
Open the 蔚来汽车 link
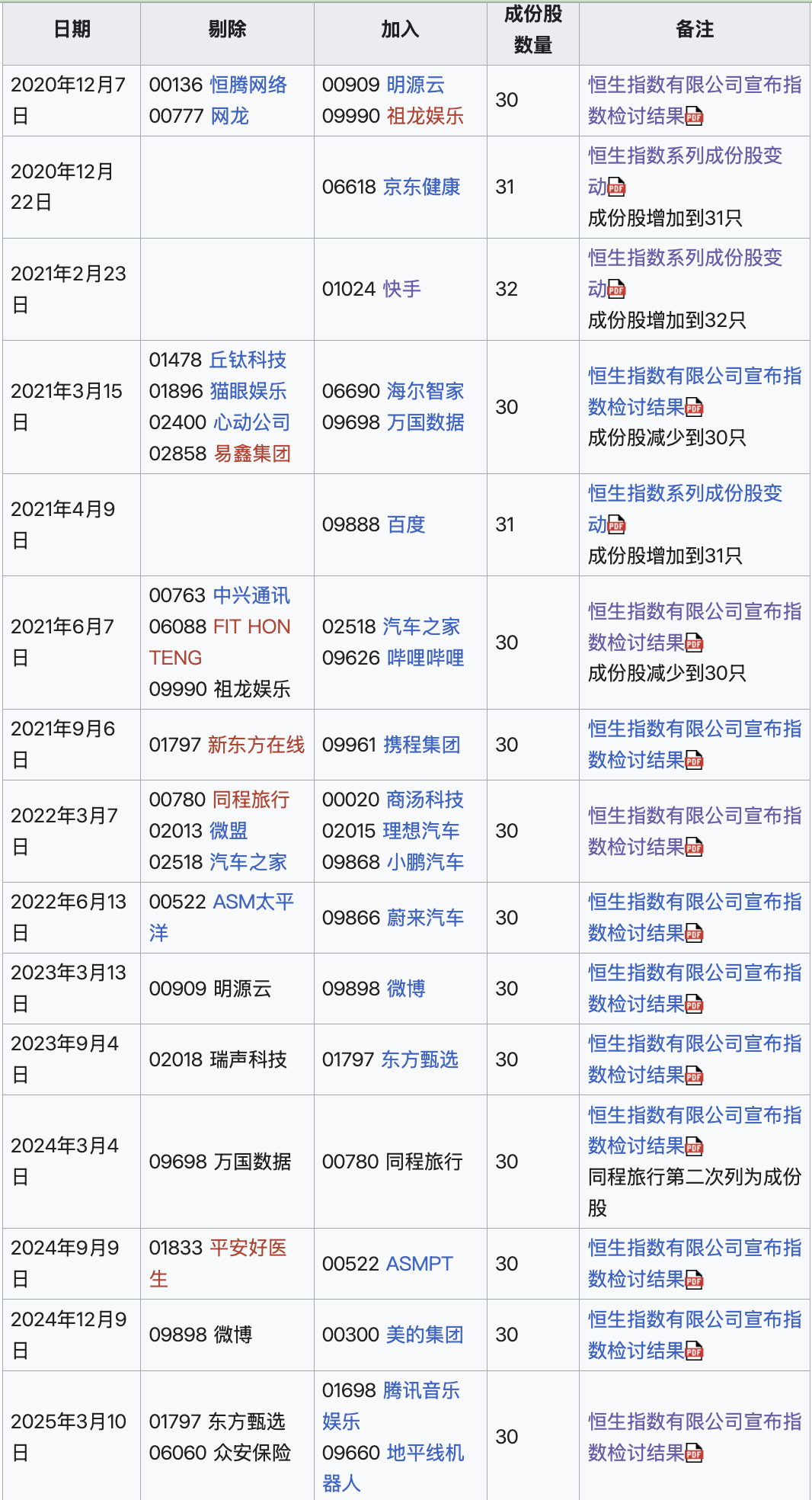point(425,918)
